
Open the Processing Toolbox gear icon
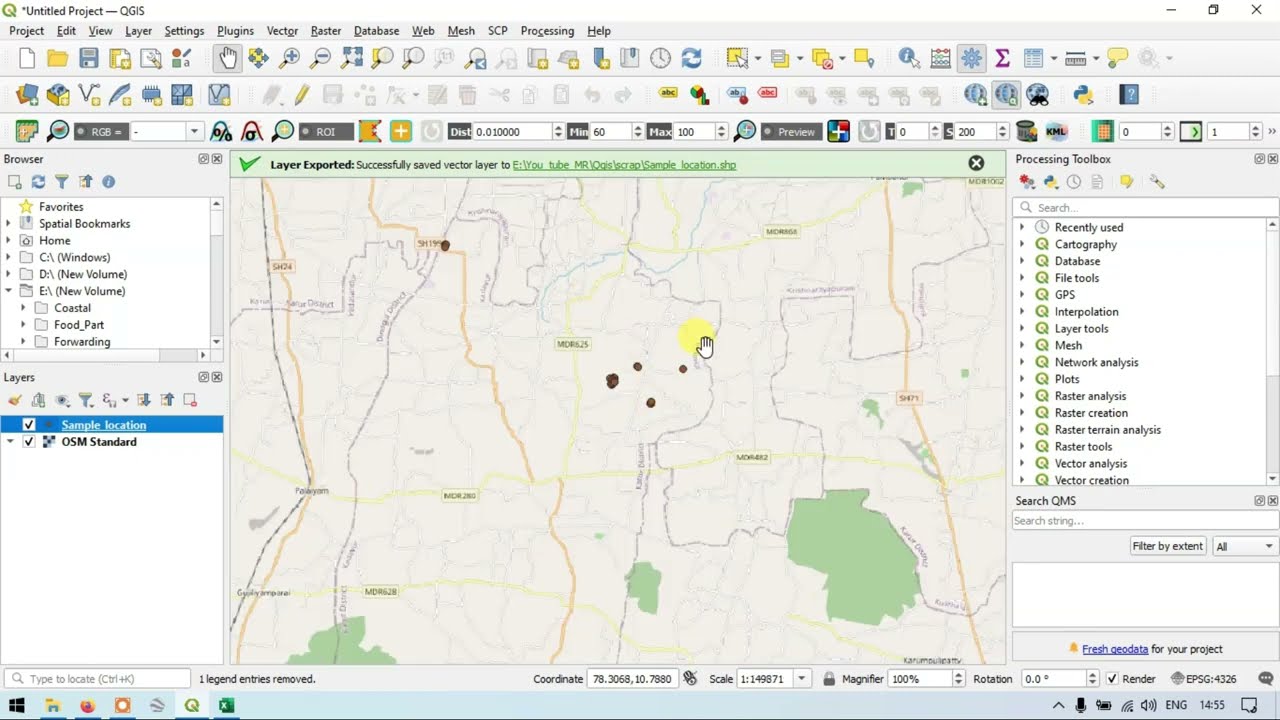971,58
